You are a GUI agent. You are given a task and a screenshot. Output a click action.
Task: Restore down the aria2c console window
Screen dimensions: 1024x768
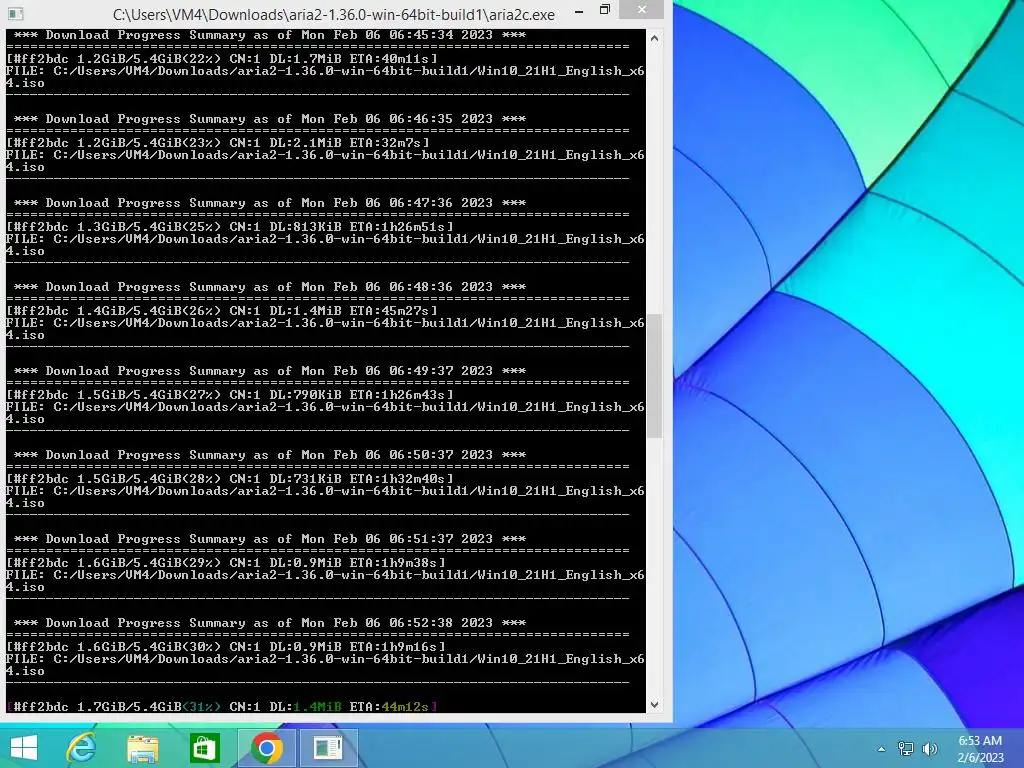(x=605, y=10)
